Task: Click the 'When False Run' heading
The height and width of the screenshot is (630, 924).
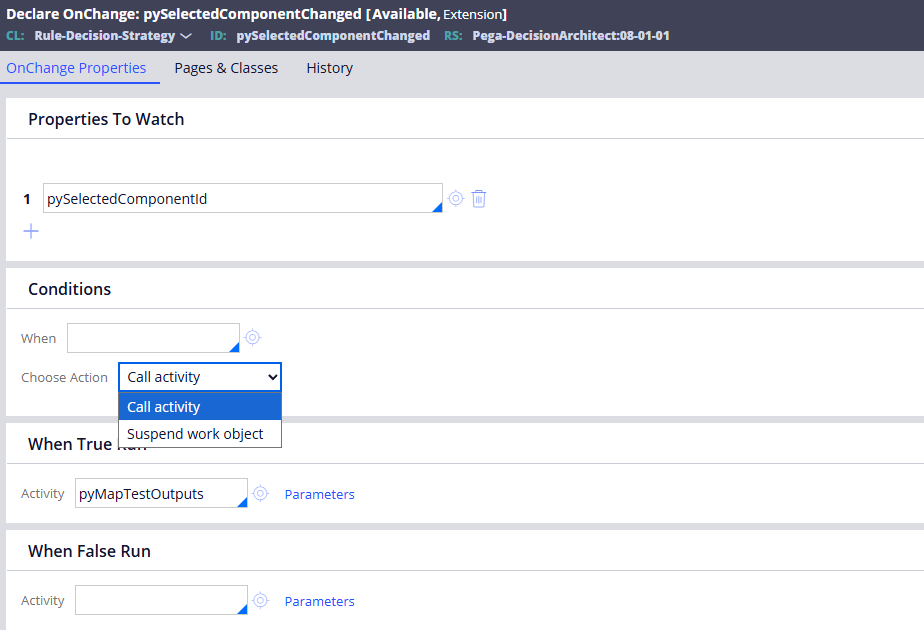Action: (89, 551)
